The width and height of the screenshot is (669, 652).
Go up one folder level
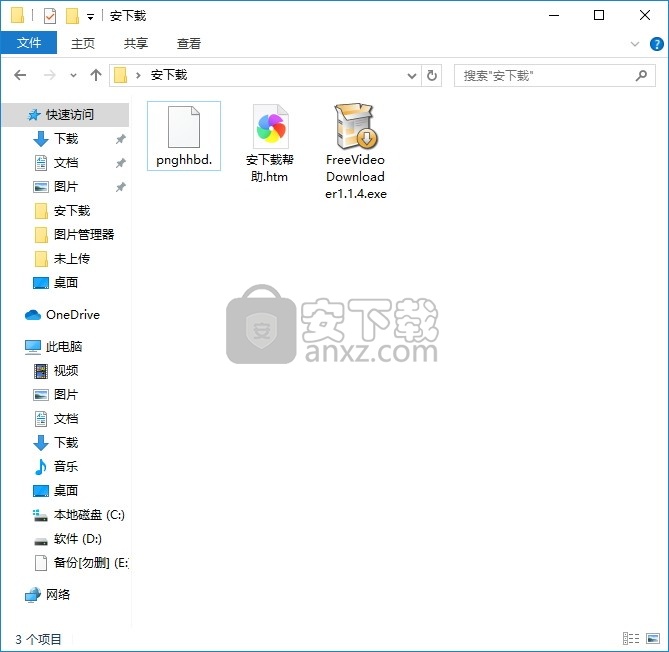point(96,76)
